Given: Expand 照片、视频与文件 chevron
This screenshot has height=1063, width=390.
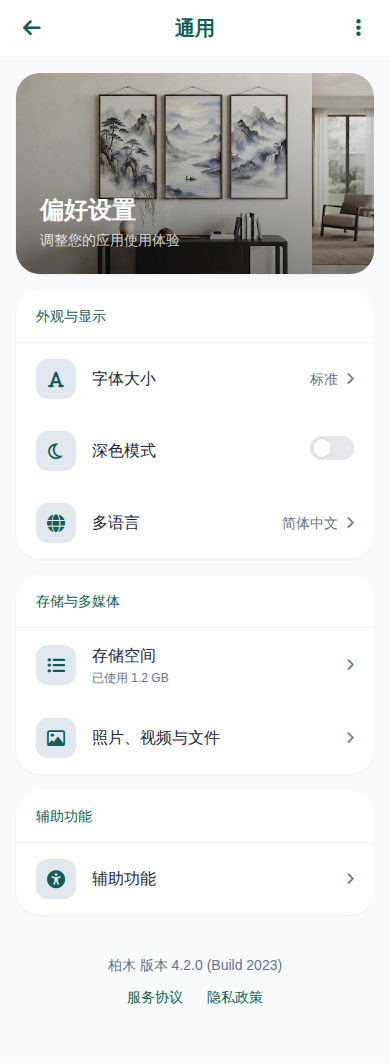Looking at the screenshot, I should 351,738.
